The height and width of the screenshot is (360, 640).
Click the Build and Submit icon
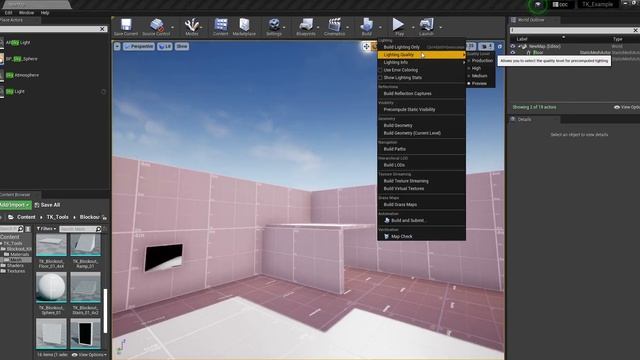[387, 220]
